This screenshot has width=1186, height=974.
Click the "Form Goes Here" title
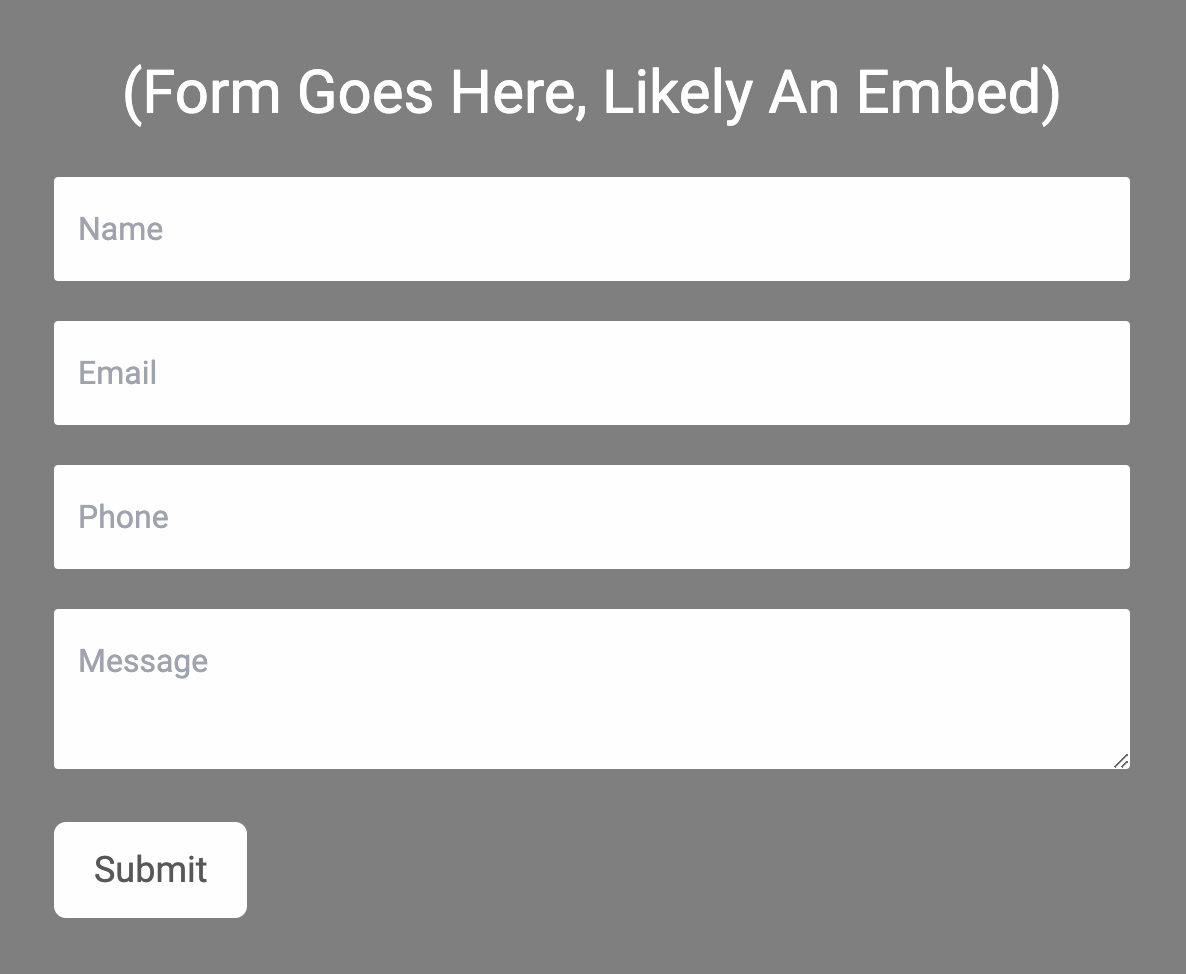click(x=592, y=92)
